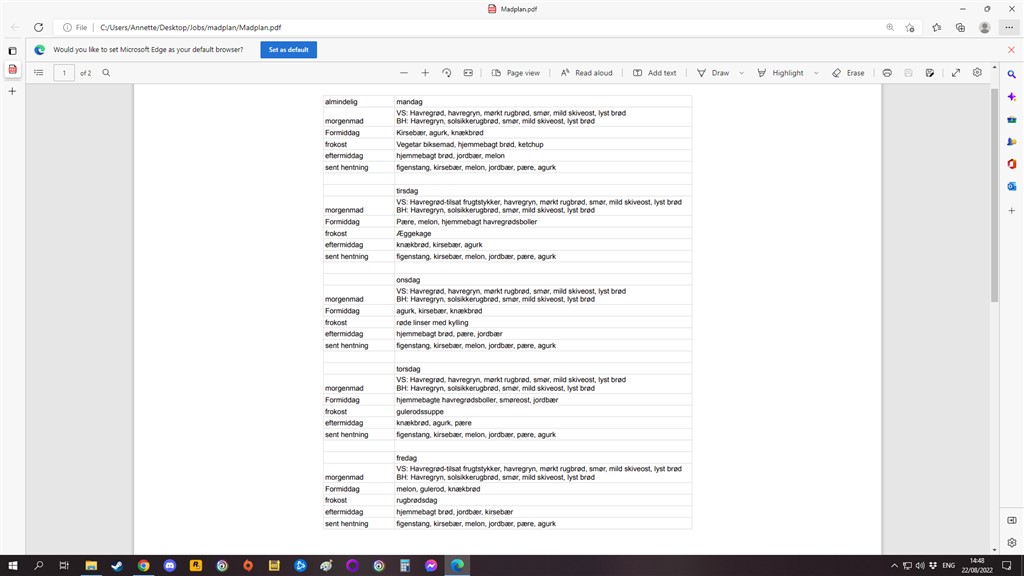Print the Madplan PDF
Image resolution: width=1024 pixels, height=576 pixels.
coord(887,73)
